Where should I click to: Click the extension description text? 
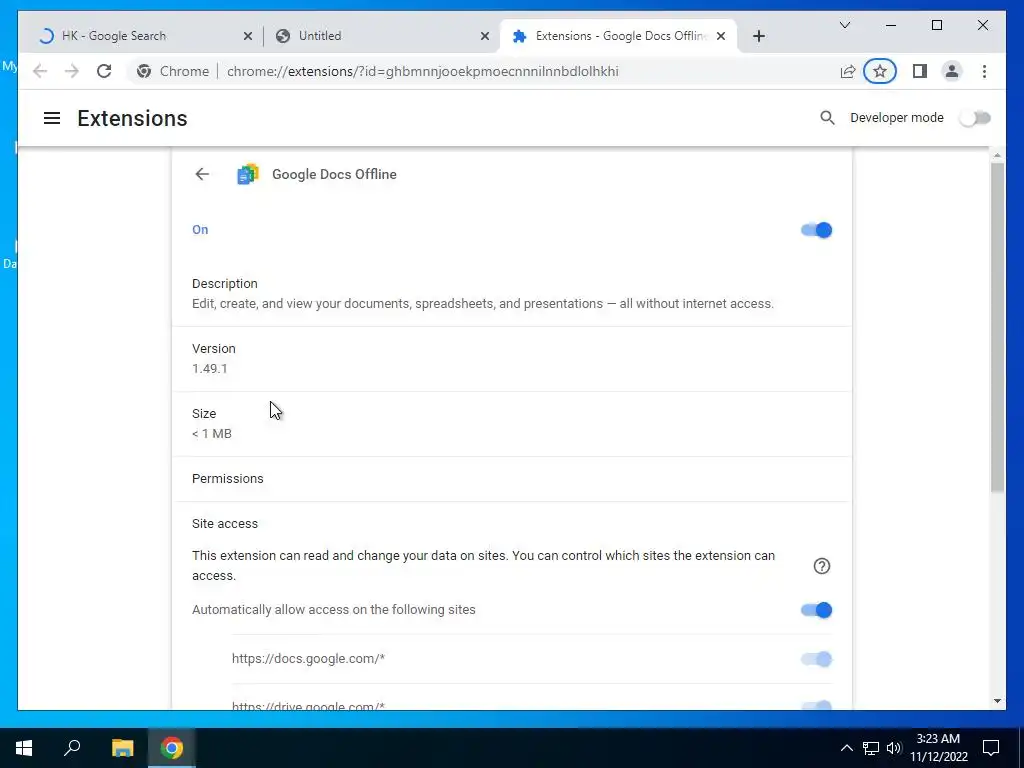[483, 304]
